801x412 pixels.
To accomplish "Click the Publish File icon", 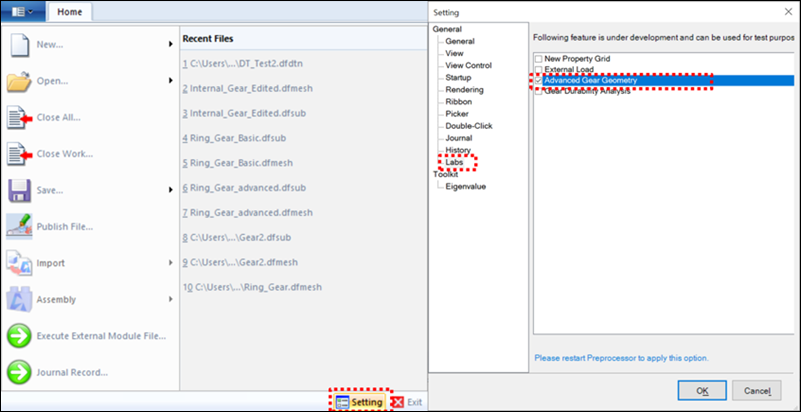I will [19, 227].
